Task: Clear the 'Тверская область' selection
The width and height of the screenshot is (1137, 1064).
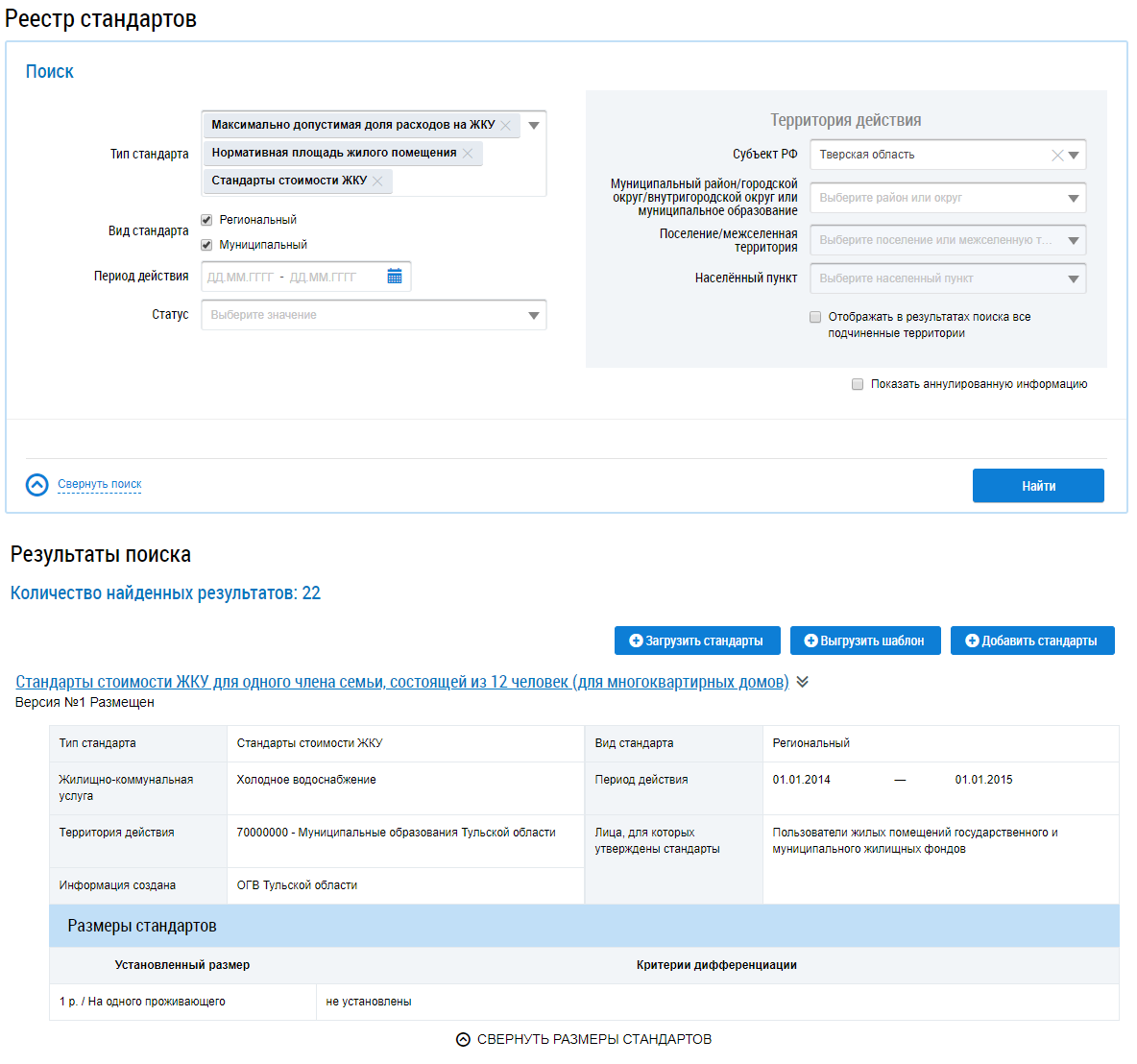Action: (x=1056, y=156)
